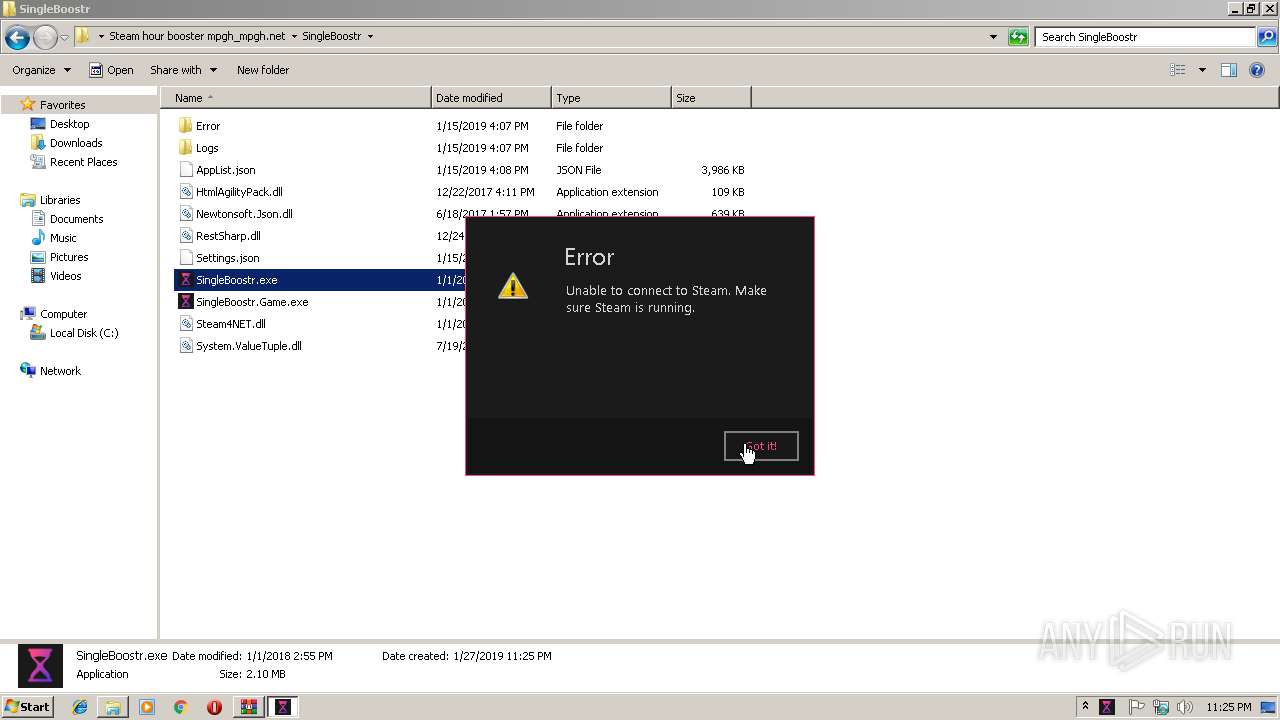Select Newtonsoft.Json.dll file
Image resolution: width=1280 pixels, height=720 pixels.
[244, 214]
